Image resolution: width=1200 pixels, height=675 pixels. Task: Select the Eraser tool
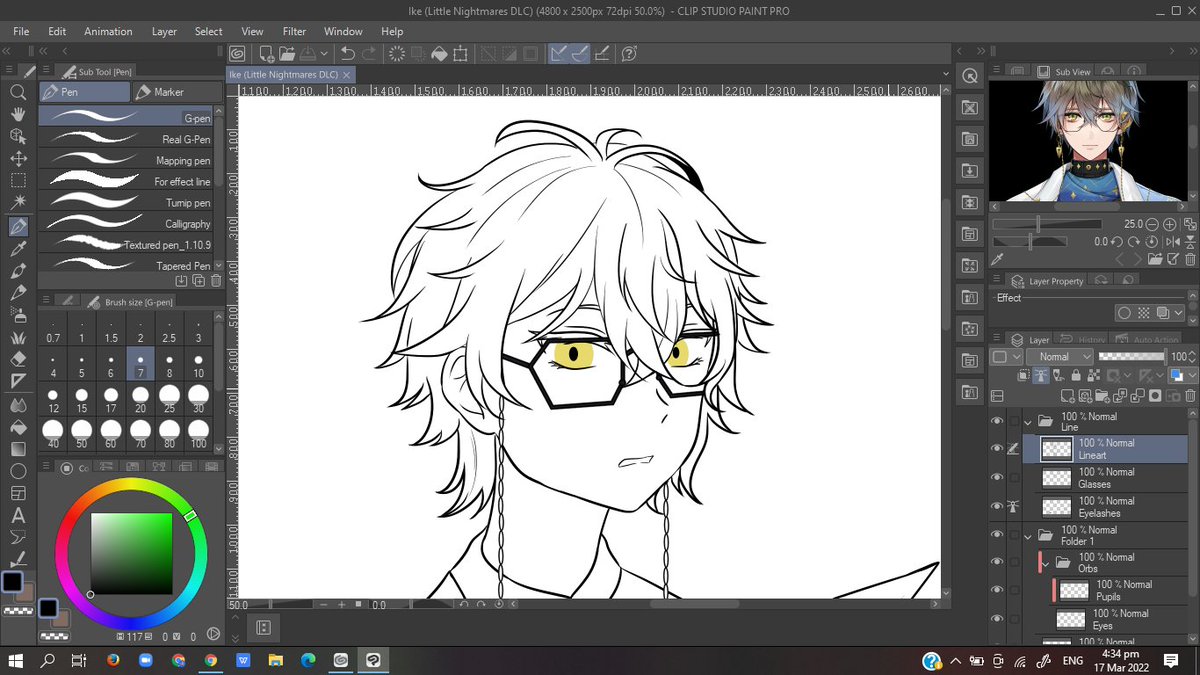click(18, 359)
